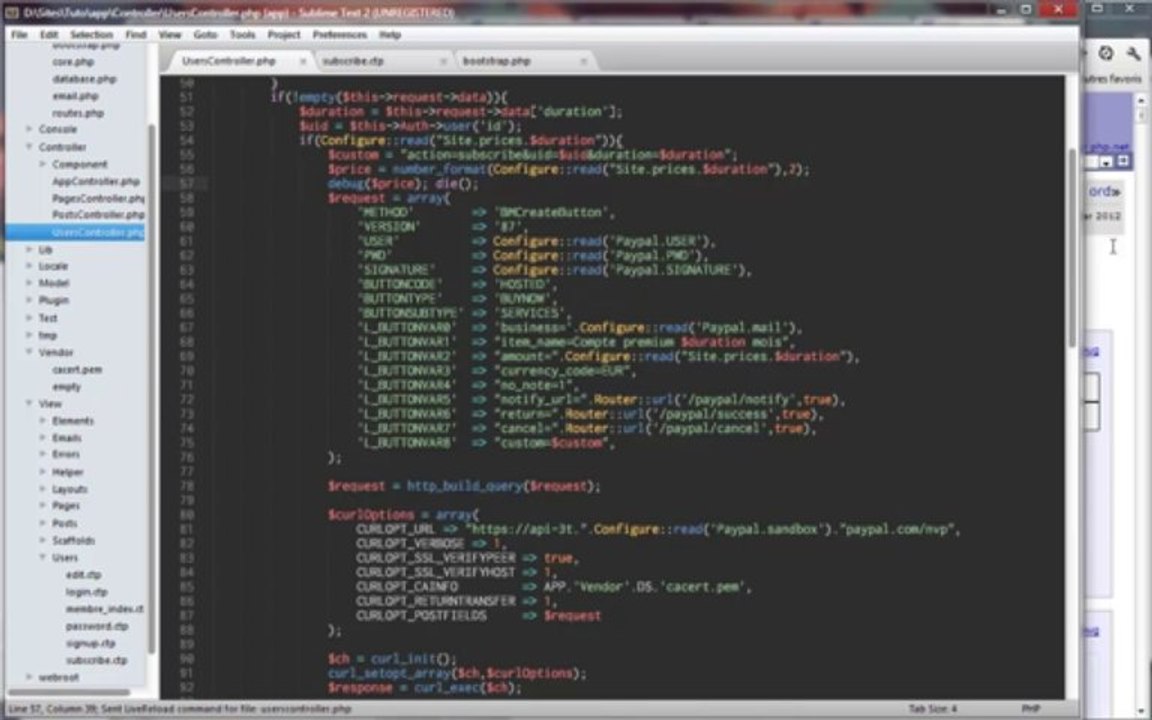The width and height of the screenshot is (1152, 720).
Task: Open subscribe.ctp in the sidebar tree
Action: click(96, 660)
